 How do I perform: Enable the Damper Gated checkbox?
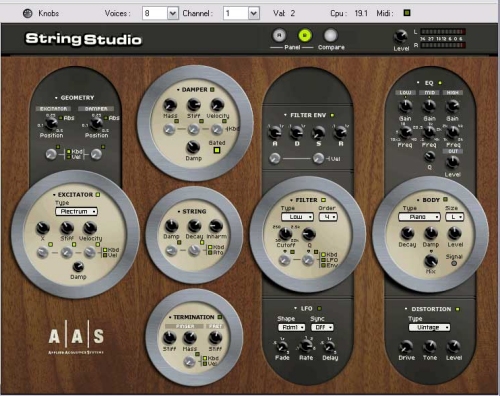pyautogui.click(x=217, y=150)
